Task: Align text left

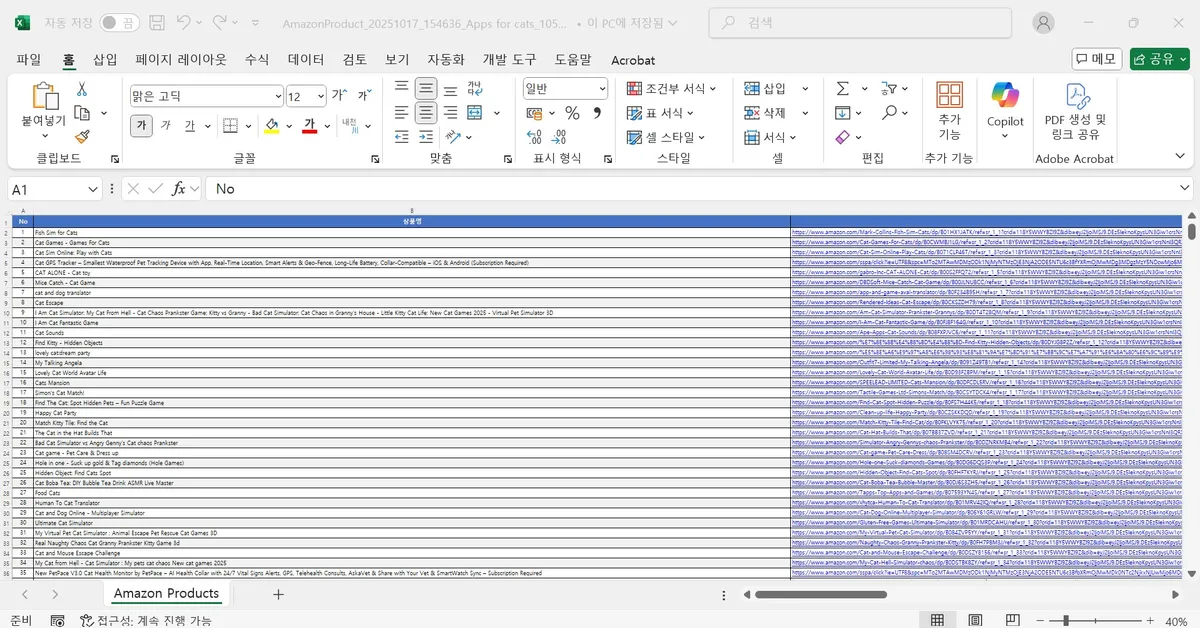Action: [401, 113]
